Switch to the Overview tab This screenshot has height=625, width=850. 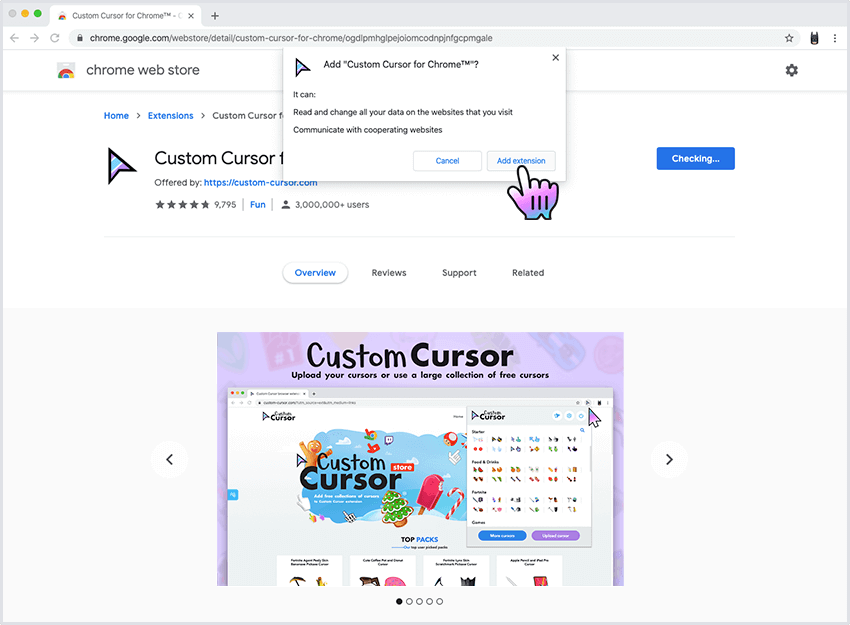(315, 273)
